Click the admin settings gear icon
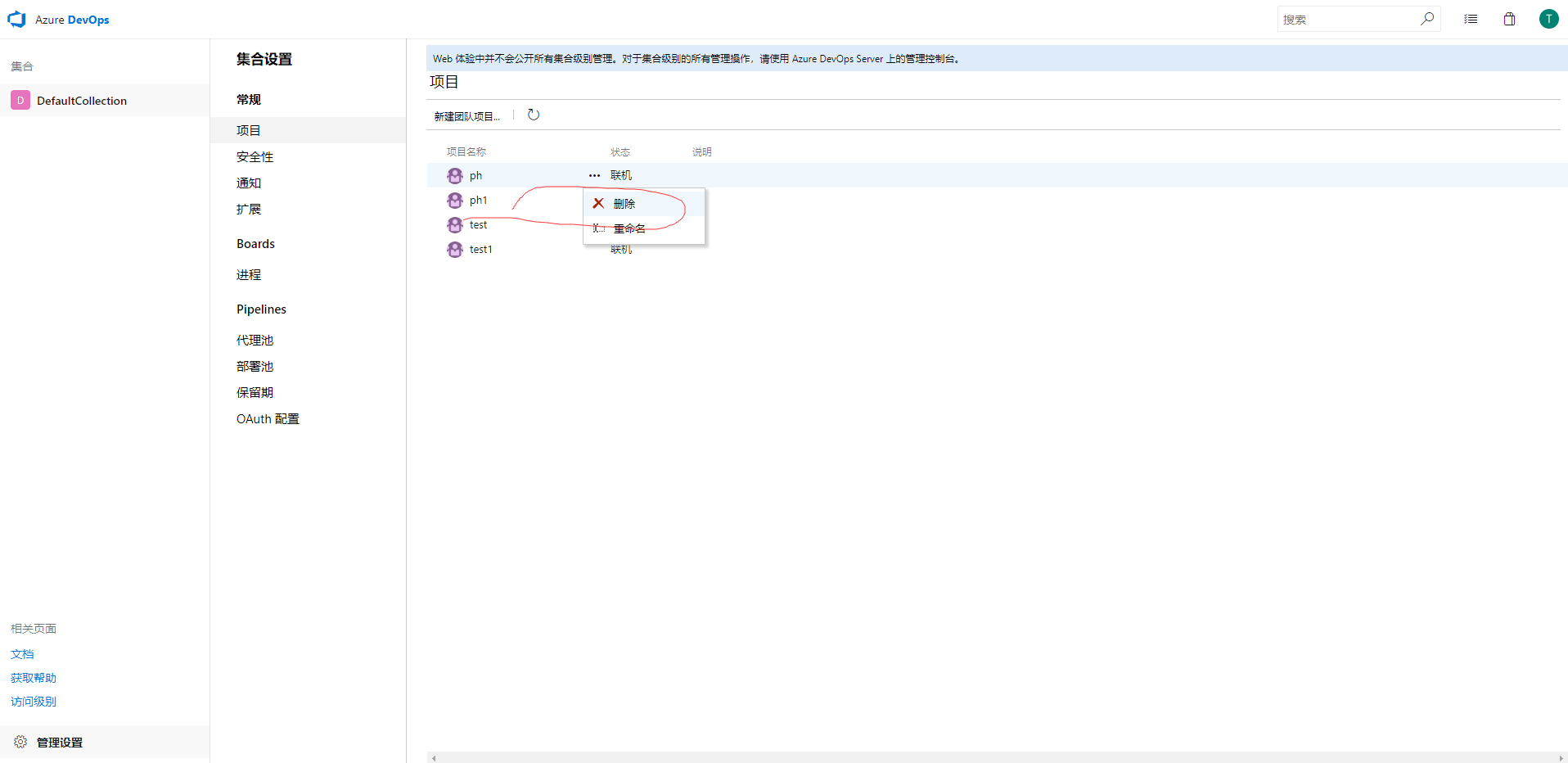 20,742
